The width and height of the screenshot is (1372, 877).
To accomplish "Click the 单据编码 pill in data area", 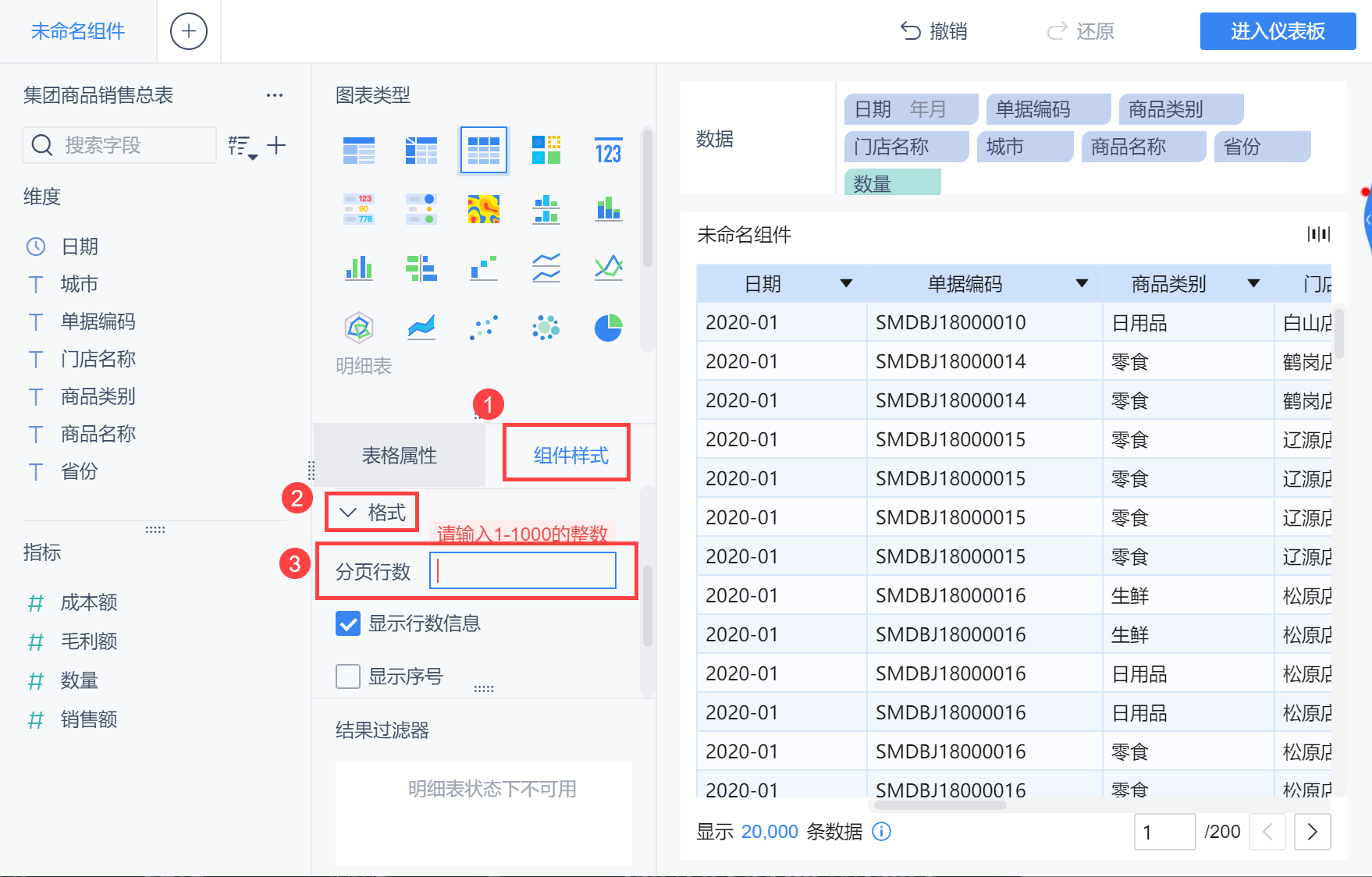I will point(1048,109).
